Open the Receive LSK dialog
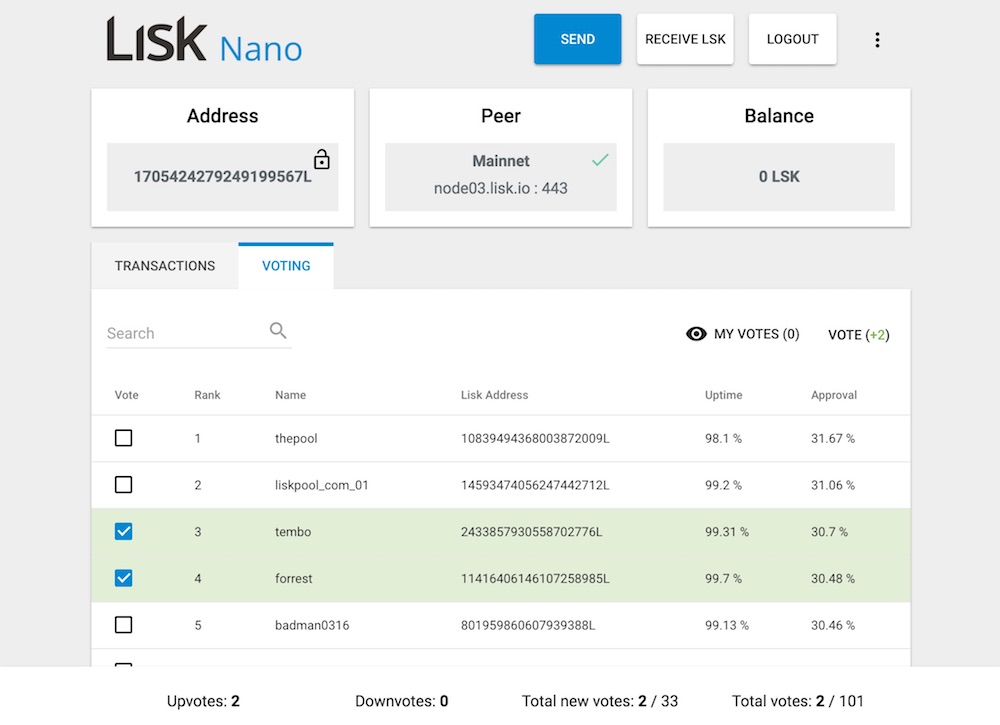Screen dimensions: 1000x725 pos(685,39)
